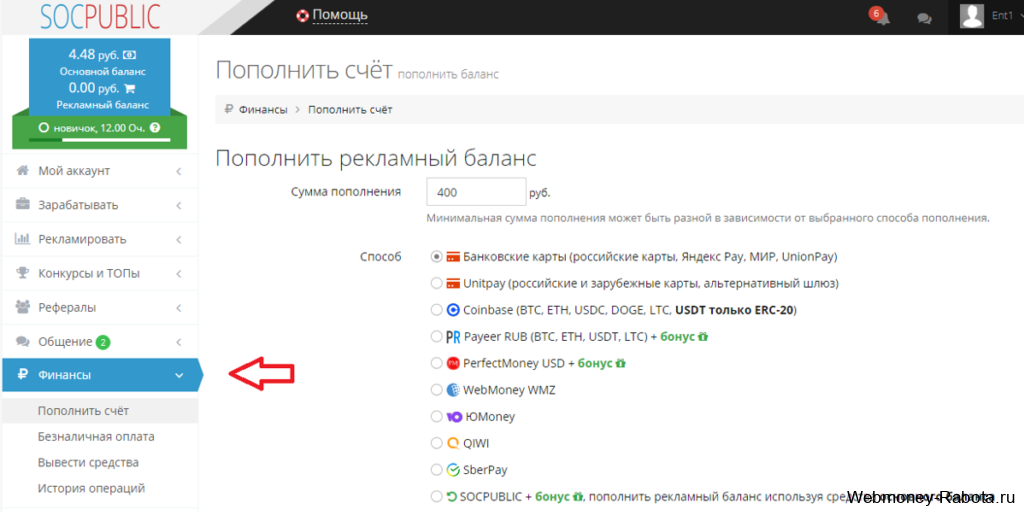This screenshot has width=1024, height=515.
Task: Open История операций submenu item
Action: 91,488
